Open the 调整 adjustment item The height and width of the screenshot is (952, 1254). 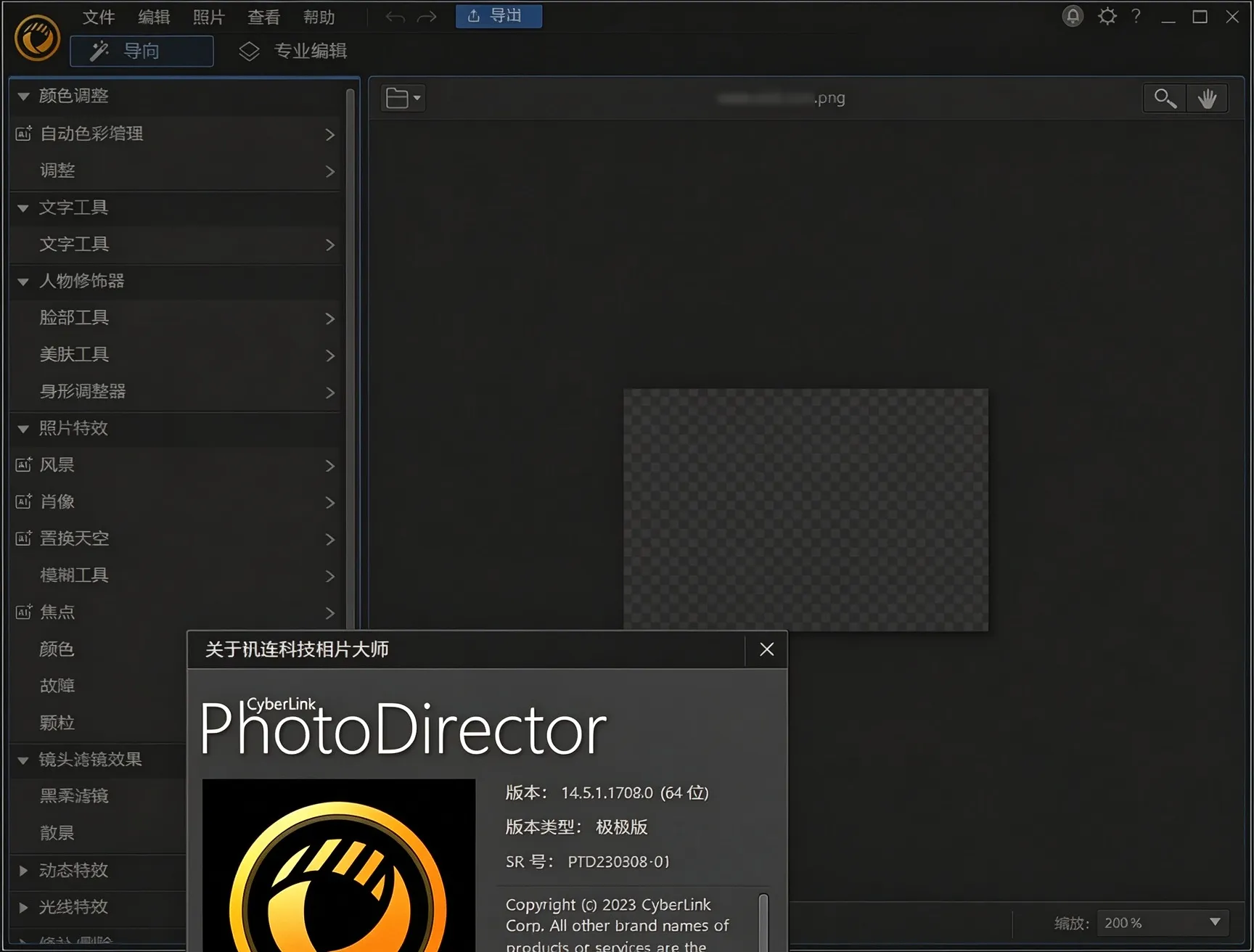click(x=175, y=171)
